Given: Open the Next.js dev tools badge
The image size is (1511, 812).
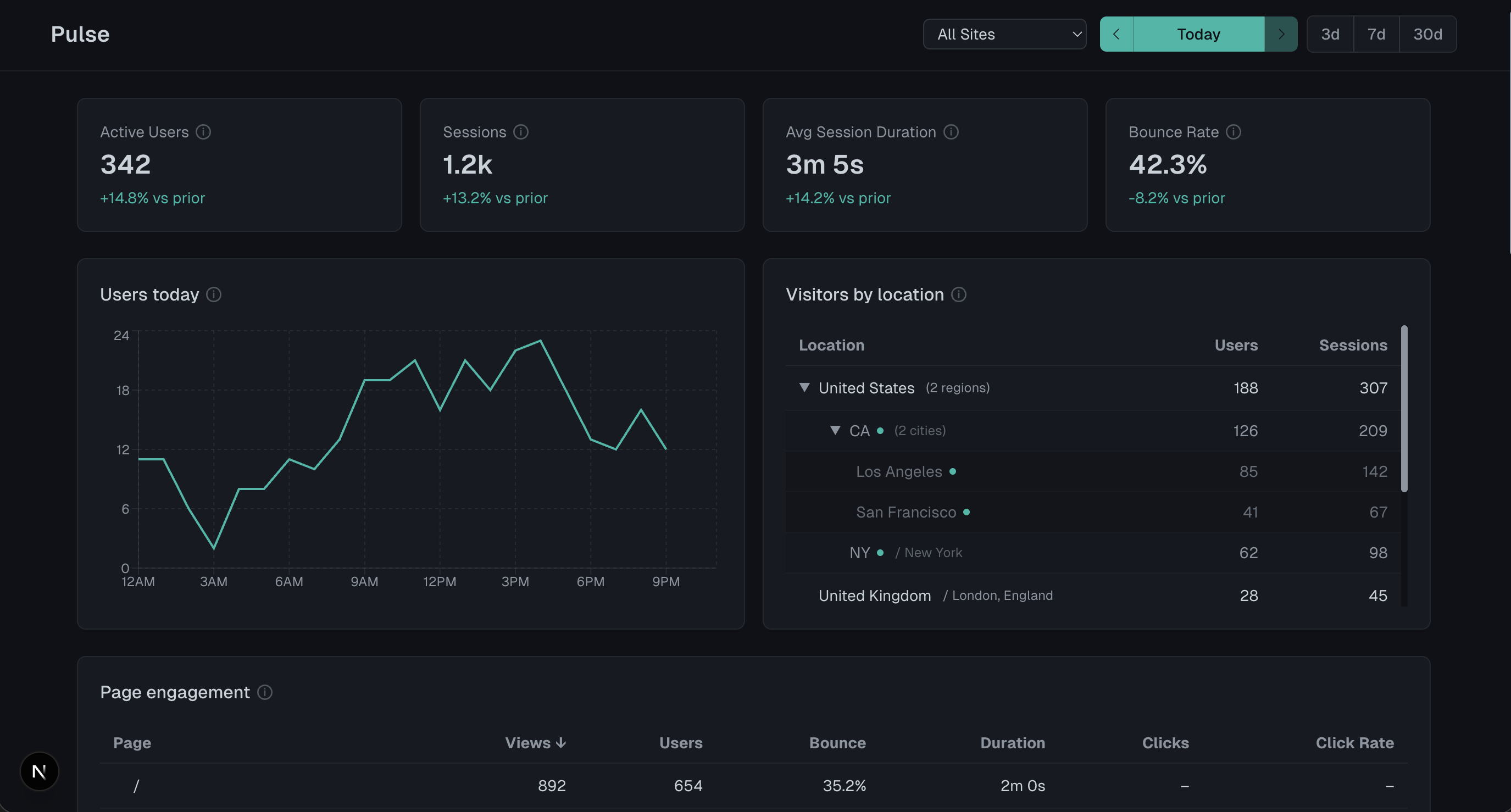Looking at the screenshot, I should click(40, 771).
